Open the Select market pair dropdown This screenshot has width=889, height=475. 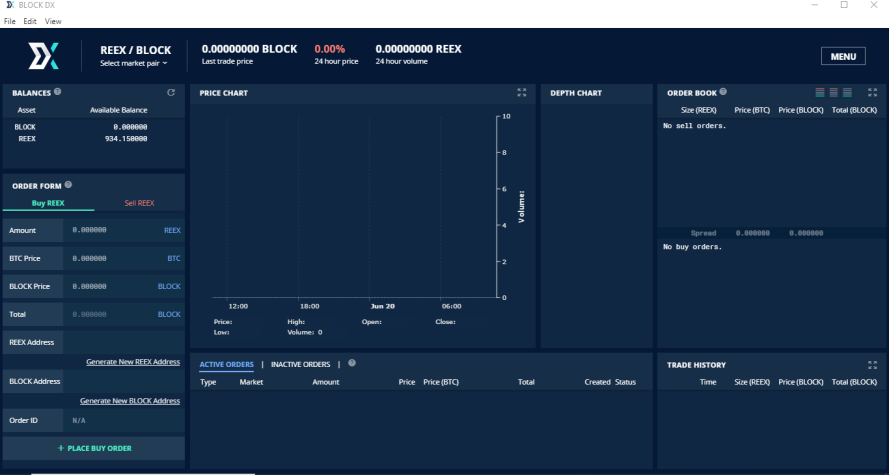click(x=134, y=63)
